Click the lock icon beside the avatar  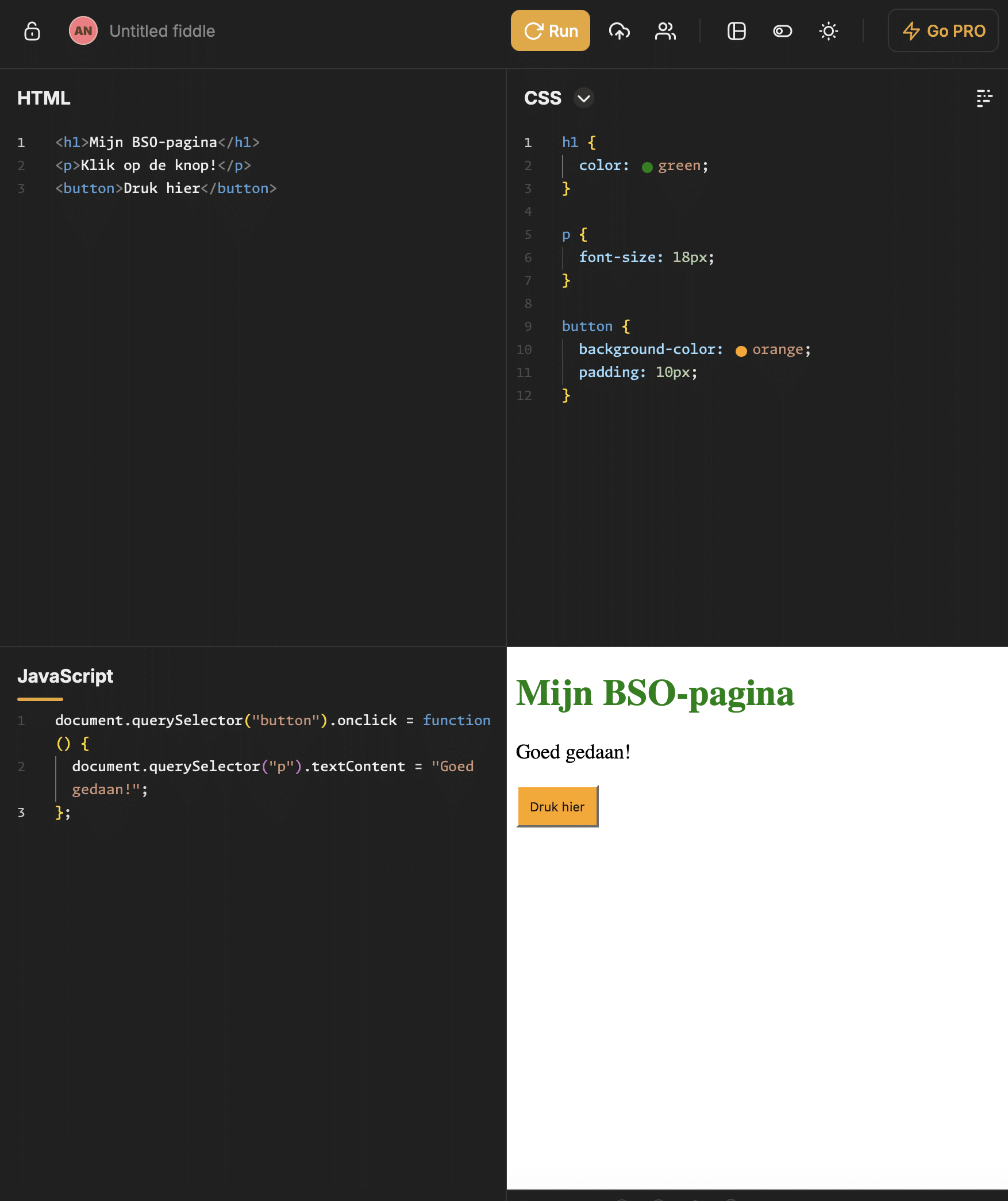point(32,31)
